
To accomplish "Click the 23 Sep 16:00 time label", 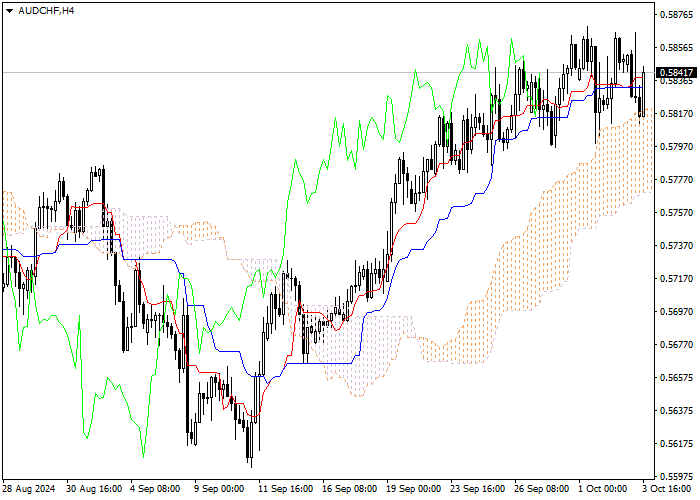I will (x=478, y=489).
